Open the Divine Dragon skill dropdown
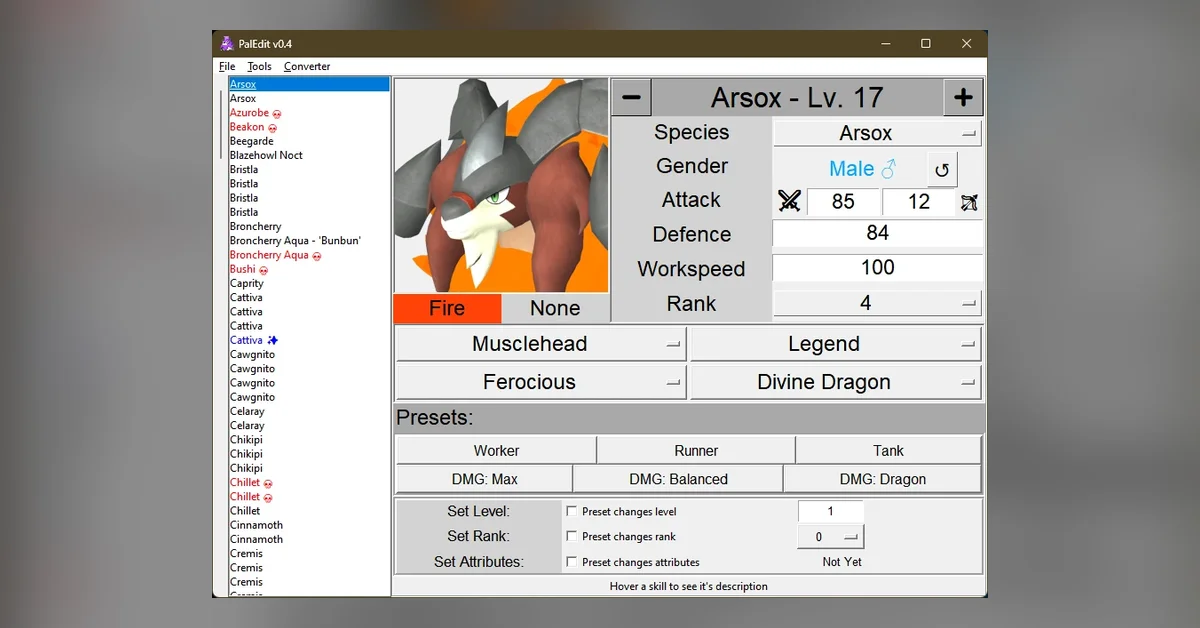 tap(835, 382)
